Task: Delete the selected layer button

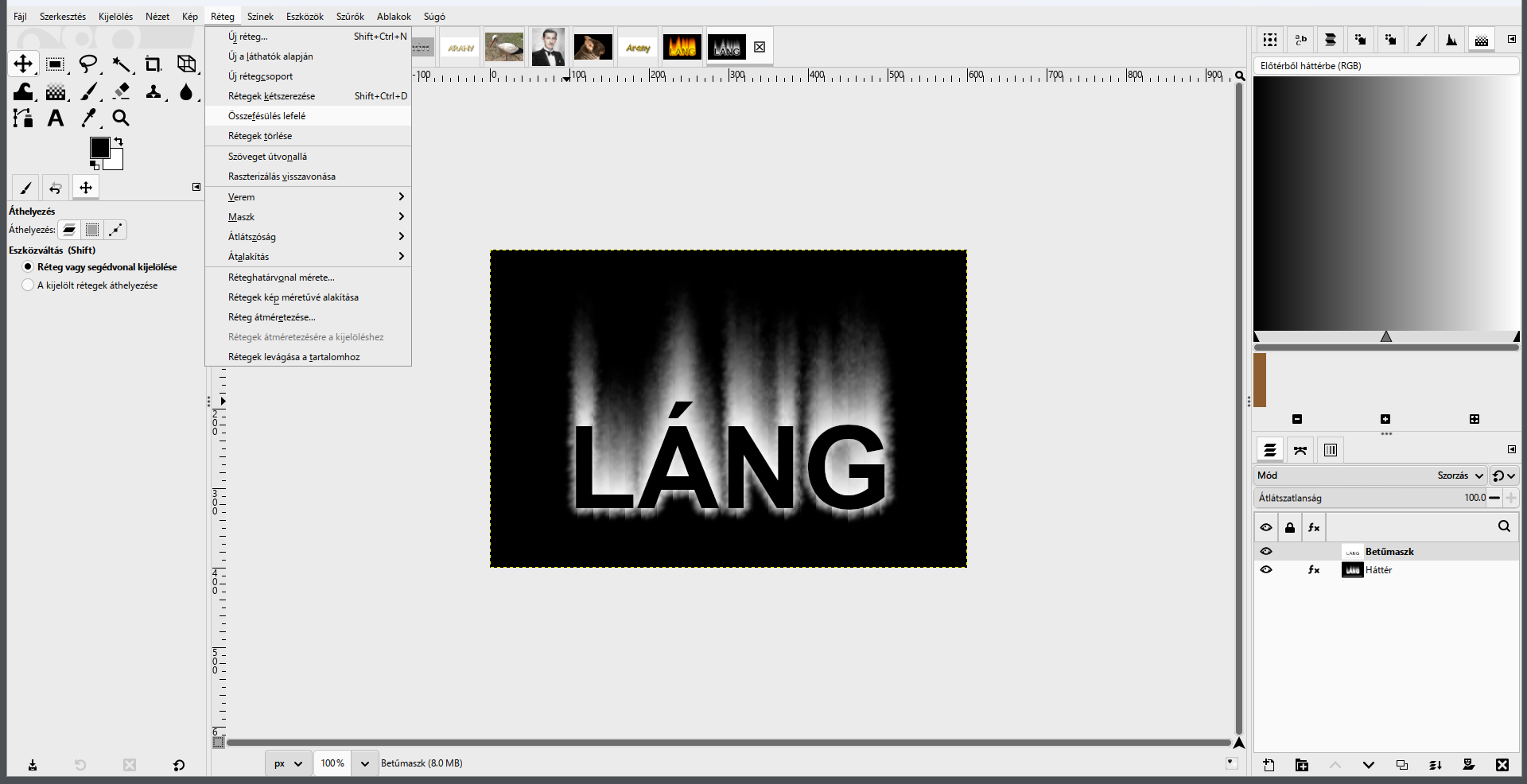Action: [1502, 765]
